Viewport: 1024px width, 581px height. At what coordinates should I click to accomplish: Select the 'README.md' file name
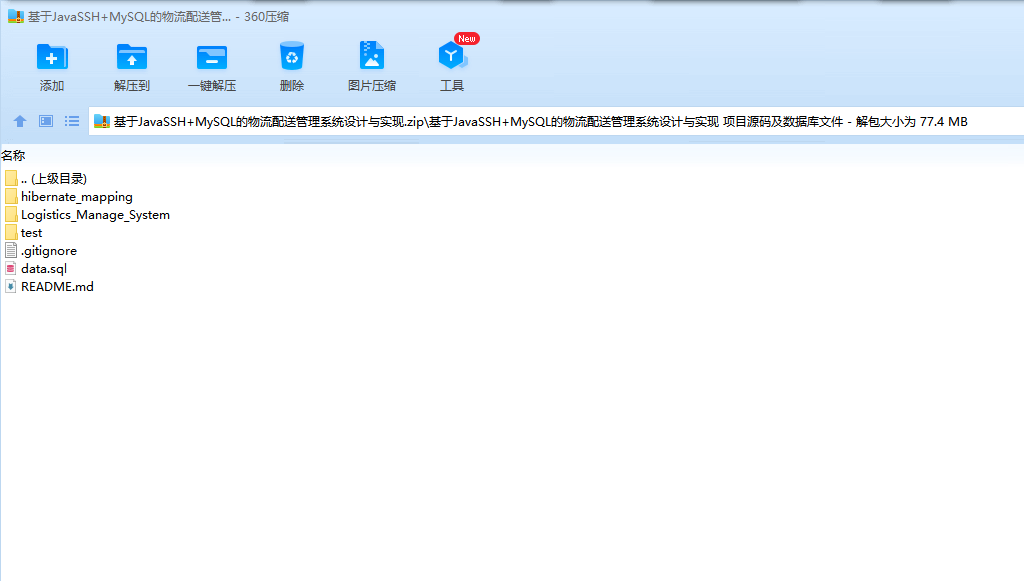click(57, 287)
